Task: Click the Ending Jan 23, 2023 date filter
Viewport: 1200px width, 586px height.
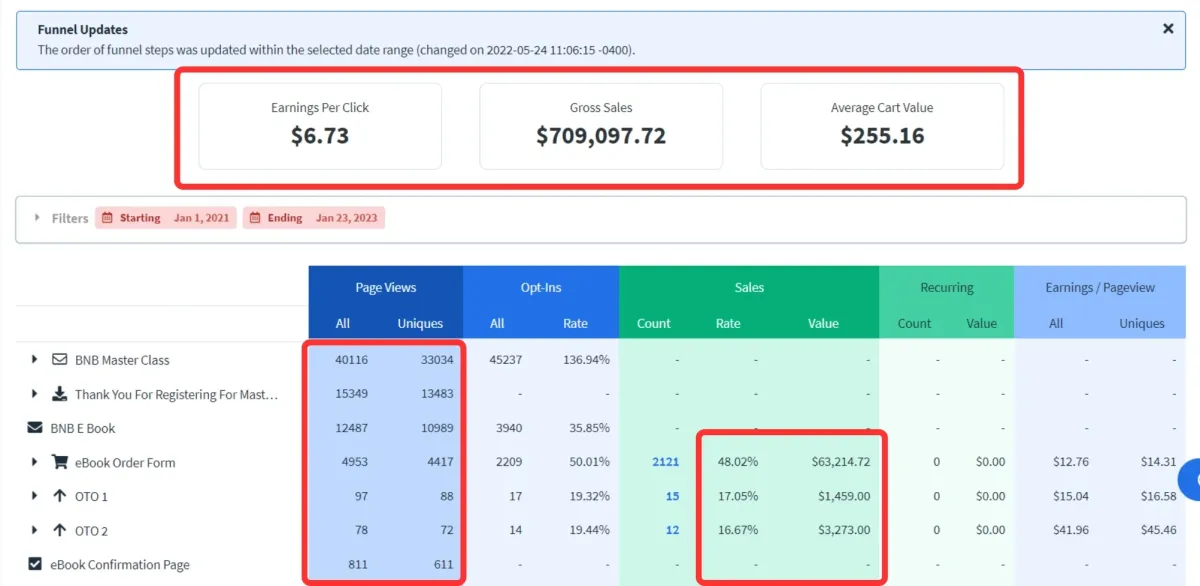Action: (314, 218)
